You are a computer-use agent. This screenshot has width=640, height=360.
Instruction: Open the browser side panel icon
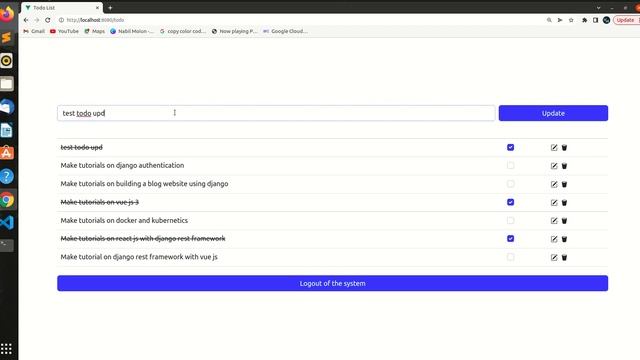(x=596, y=20)
